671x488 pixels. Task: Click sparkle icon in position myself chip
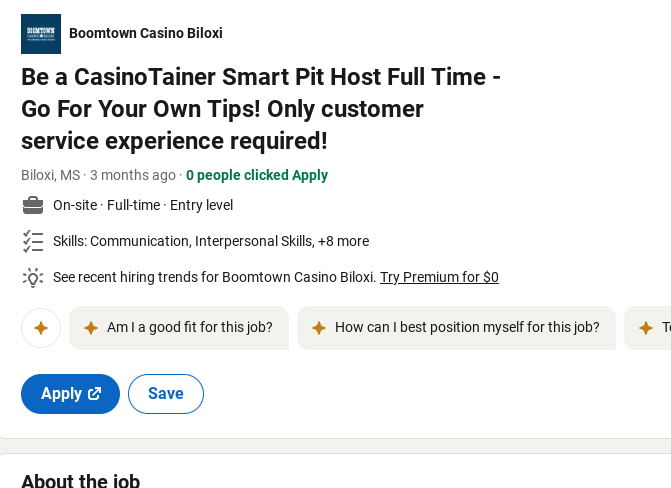point(319,328)
